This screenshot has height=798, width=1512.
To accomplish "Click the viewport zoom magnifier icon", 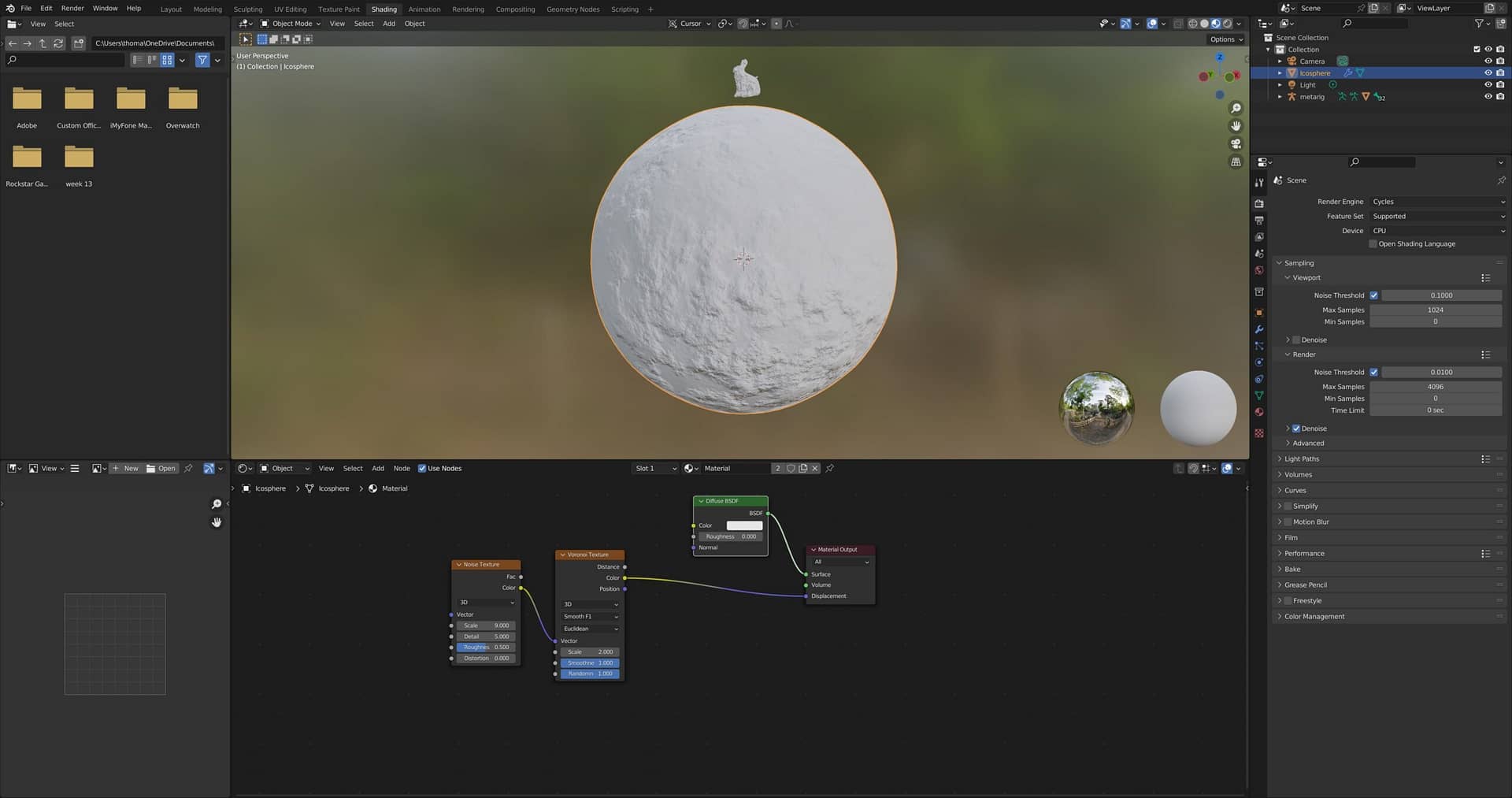I will pos(1236,109).
